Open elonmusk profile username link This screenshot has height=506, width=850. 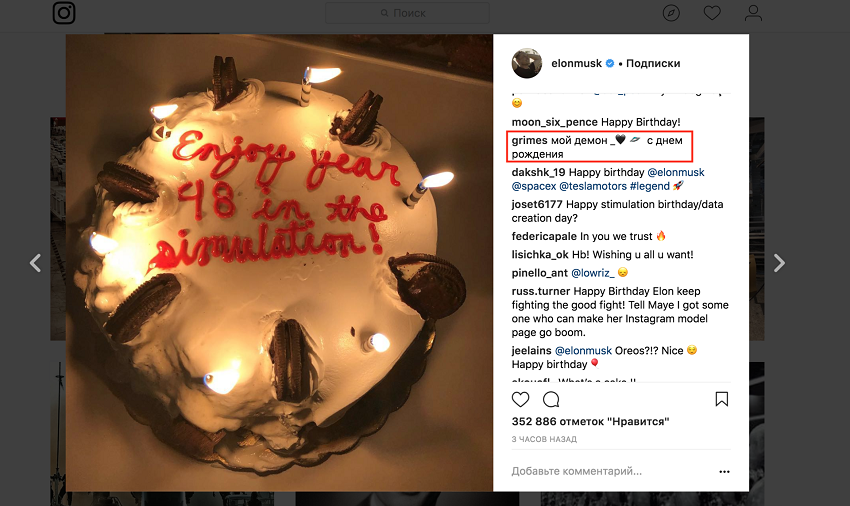coord(576,63)
